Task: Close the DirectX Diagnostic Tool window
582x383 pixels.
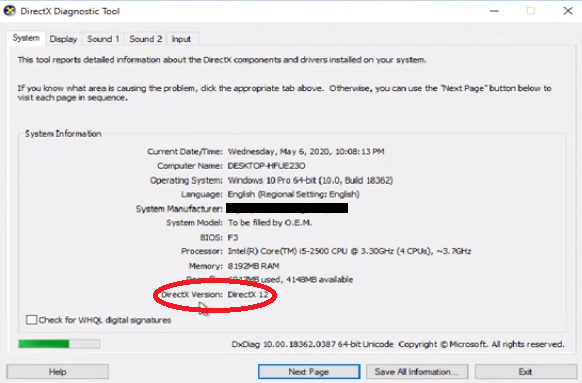Action: pyautogui.click(x=568, y=11)
